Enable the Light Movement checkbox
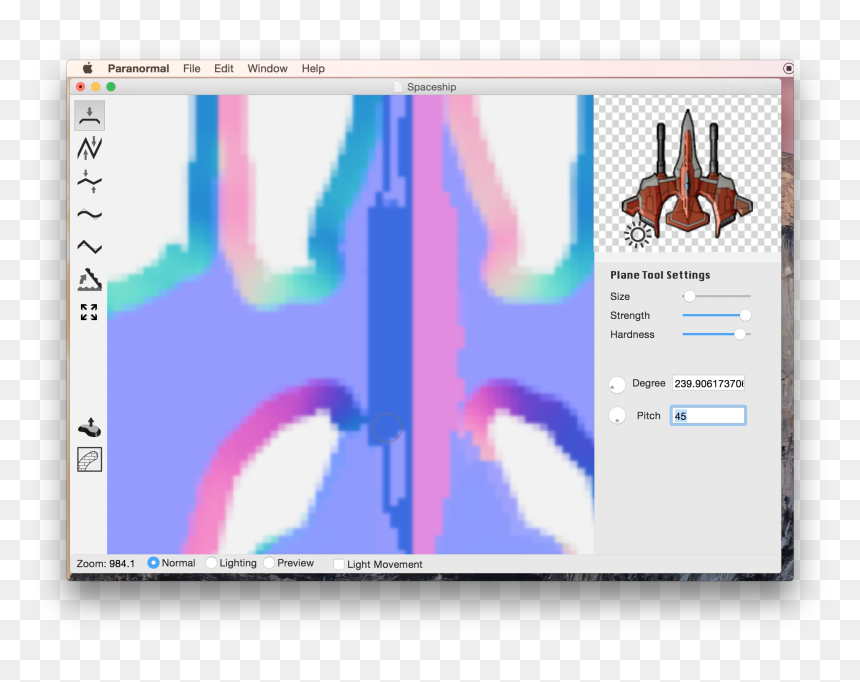The image size is (860, 682). coord(339,564)
